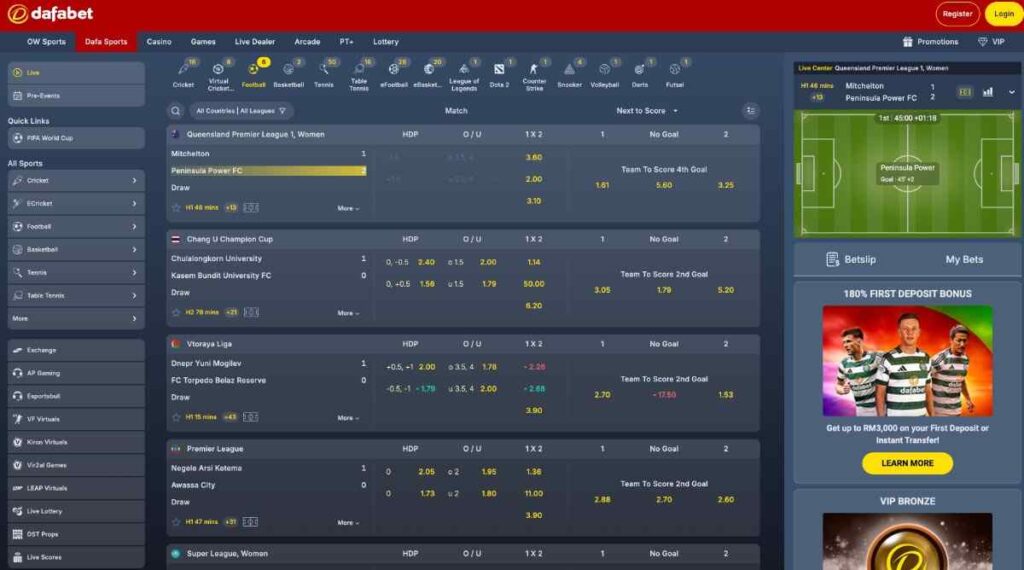
Task: Open the My Bets tab
Action: 964,260
